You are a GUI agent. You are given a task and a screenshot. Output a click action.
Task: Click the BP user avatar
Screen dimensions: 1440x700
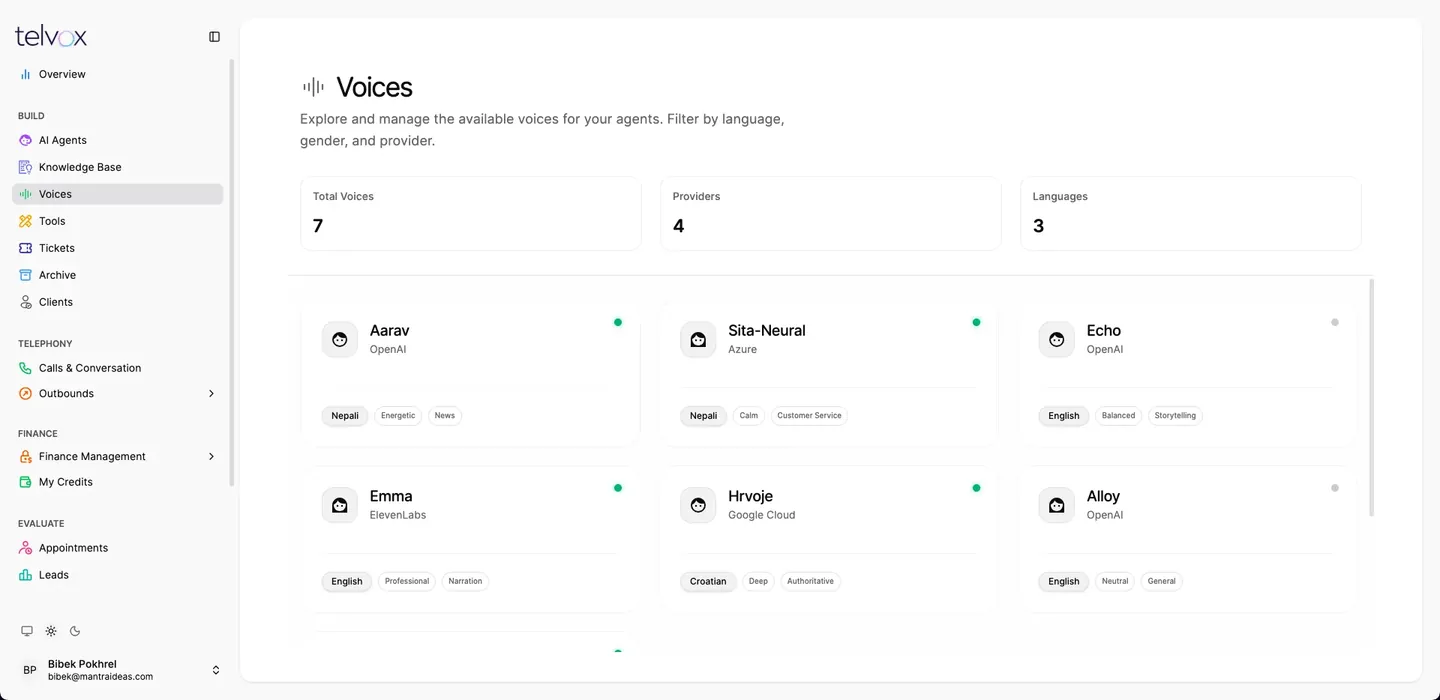pyautogui.click(x=30, y=670)
